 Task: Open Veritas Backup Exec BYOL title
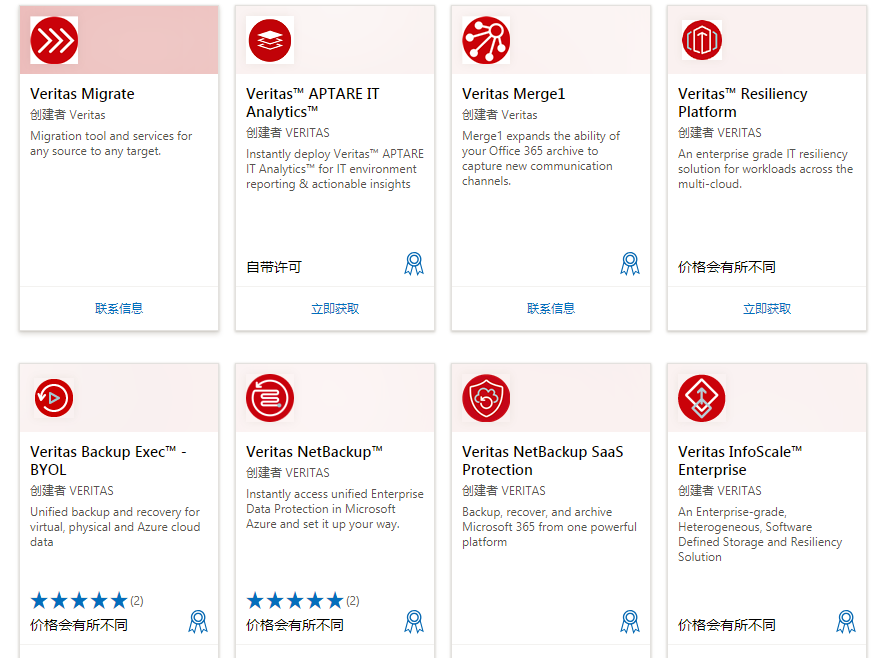pyautogui.click(x=108, y=461)
